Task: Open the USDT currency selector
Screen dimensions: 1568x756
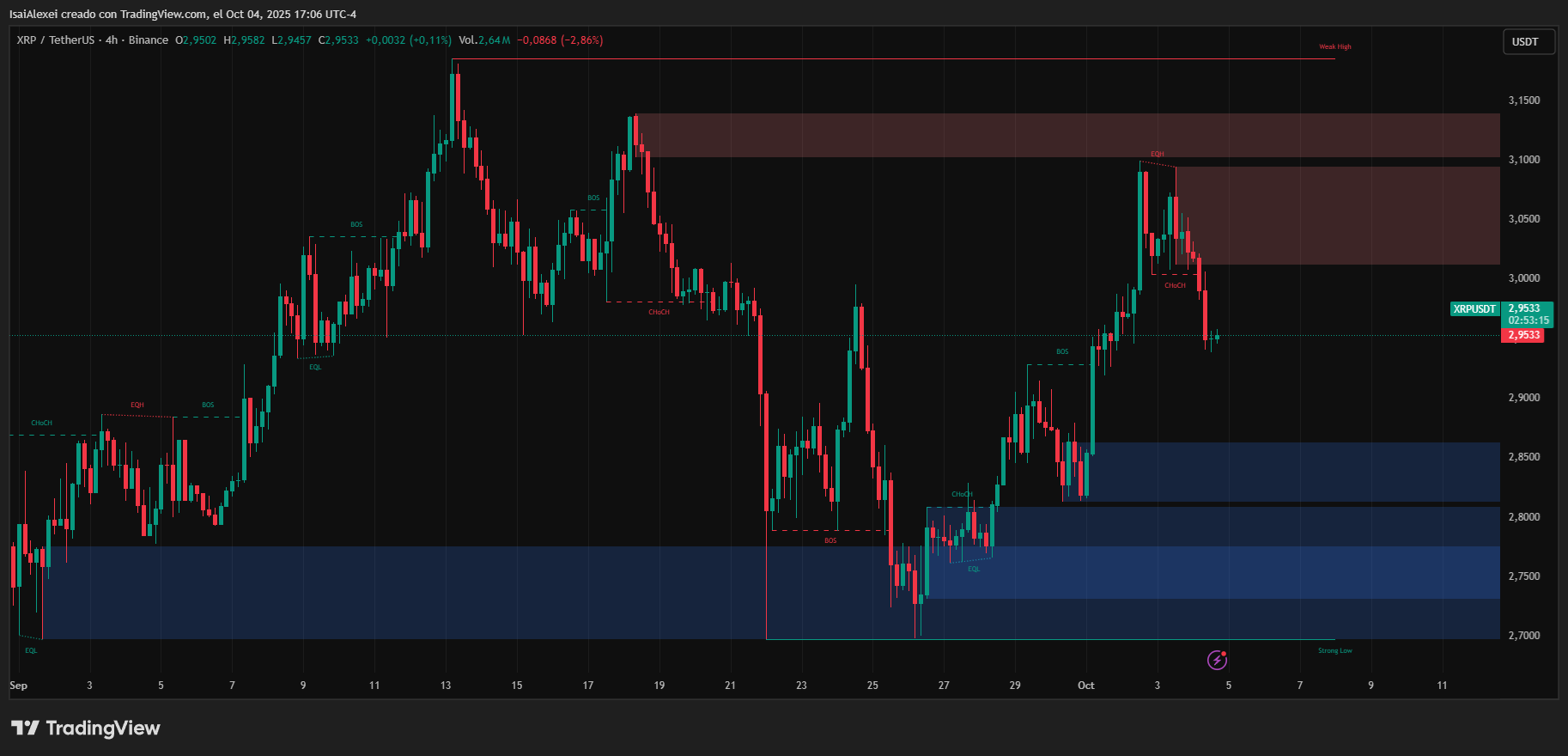Action: click(x=1528, y=42)
